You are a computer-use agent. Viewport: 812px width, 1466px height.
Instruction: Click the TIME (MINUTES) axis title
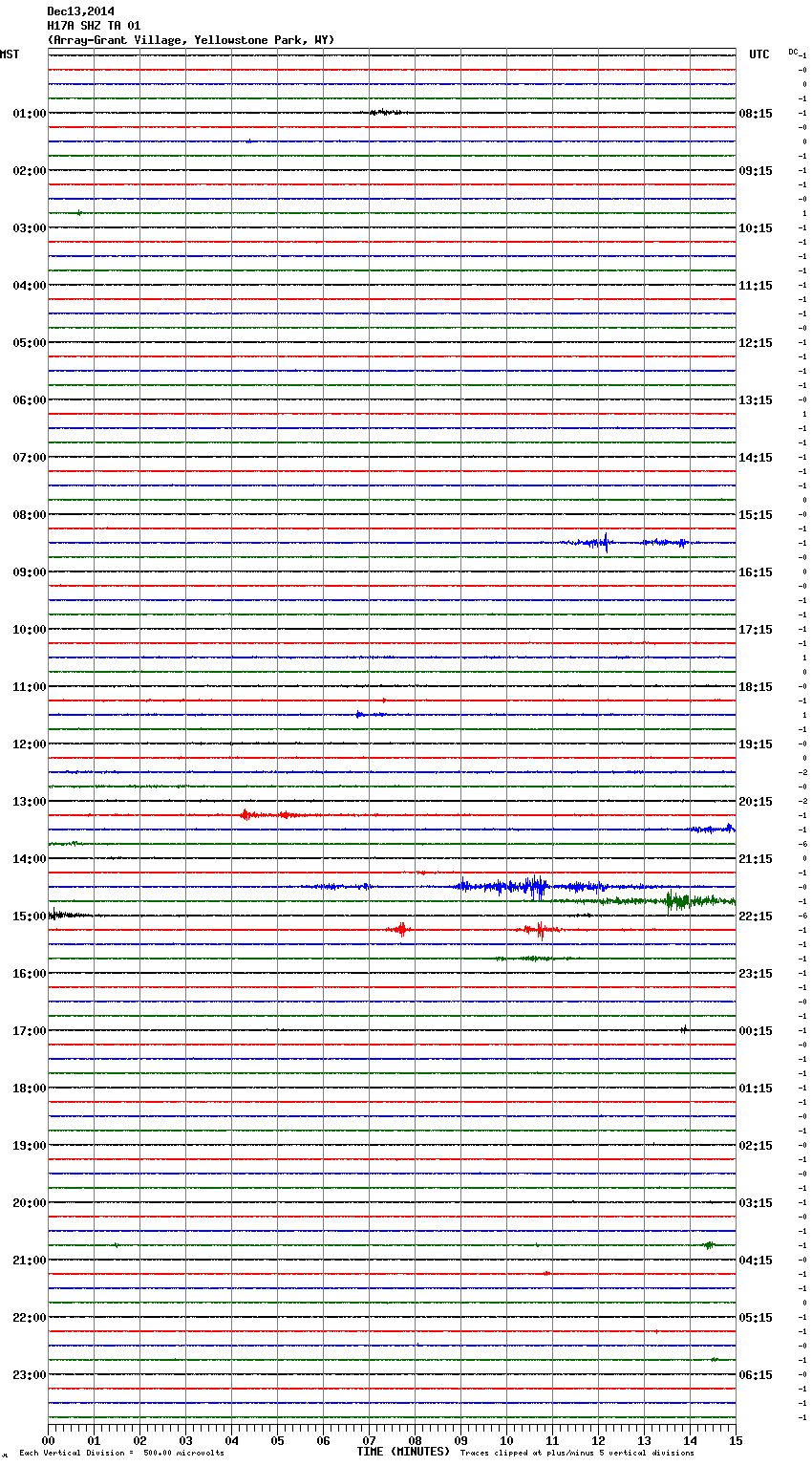point(403,1452)
